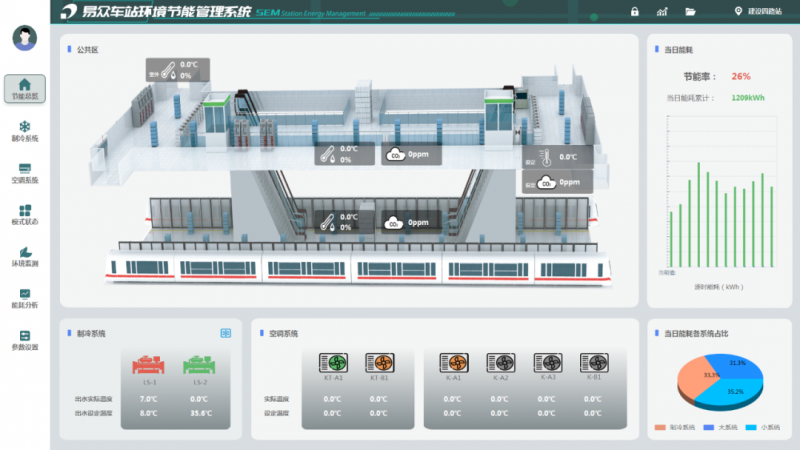Click the user avatar
This screenshot has height=450, width=800.
click(x=24, y=38)
